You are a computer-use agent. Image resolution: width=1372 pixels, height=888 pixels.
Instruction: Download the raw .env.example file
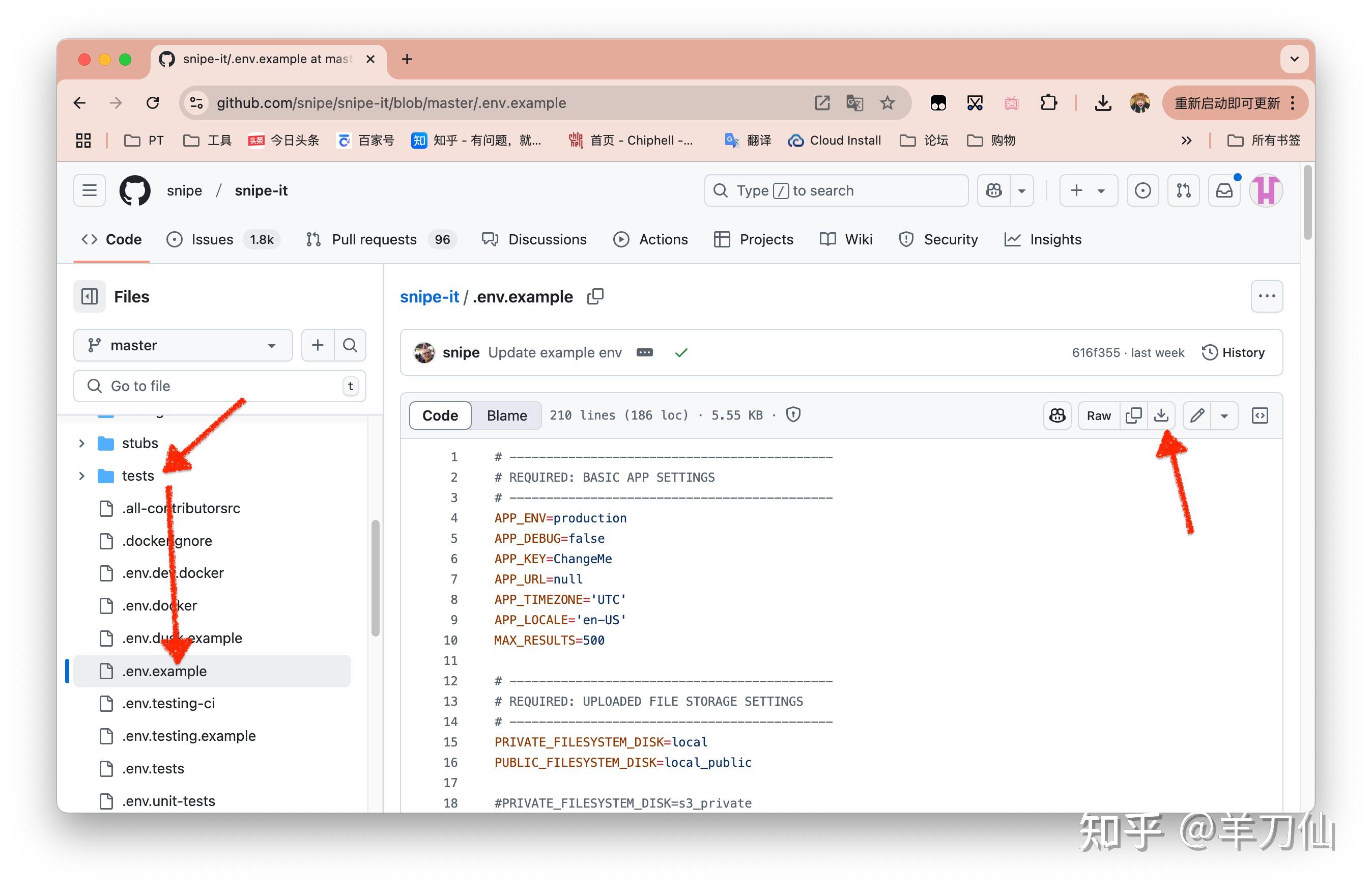(x=1160, y=416)
